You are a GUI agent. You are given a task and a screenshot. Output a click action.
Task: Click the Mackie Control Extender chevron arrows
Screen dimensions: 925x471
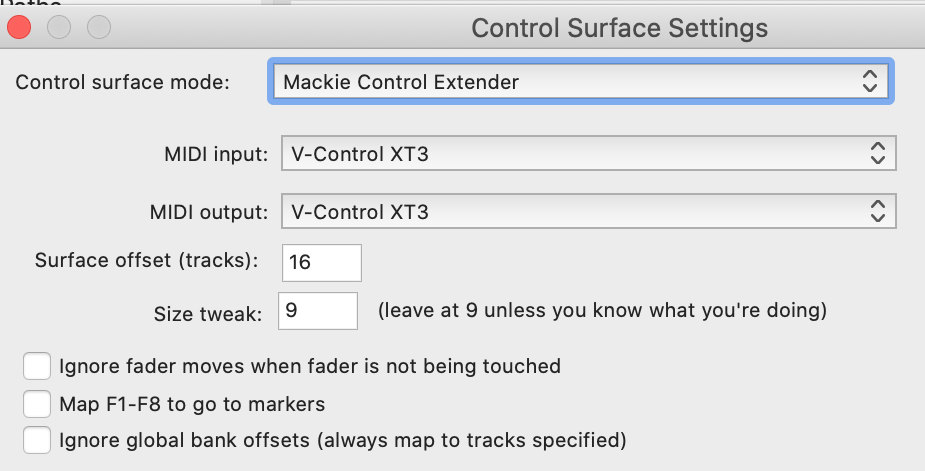(869, 82)
